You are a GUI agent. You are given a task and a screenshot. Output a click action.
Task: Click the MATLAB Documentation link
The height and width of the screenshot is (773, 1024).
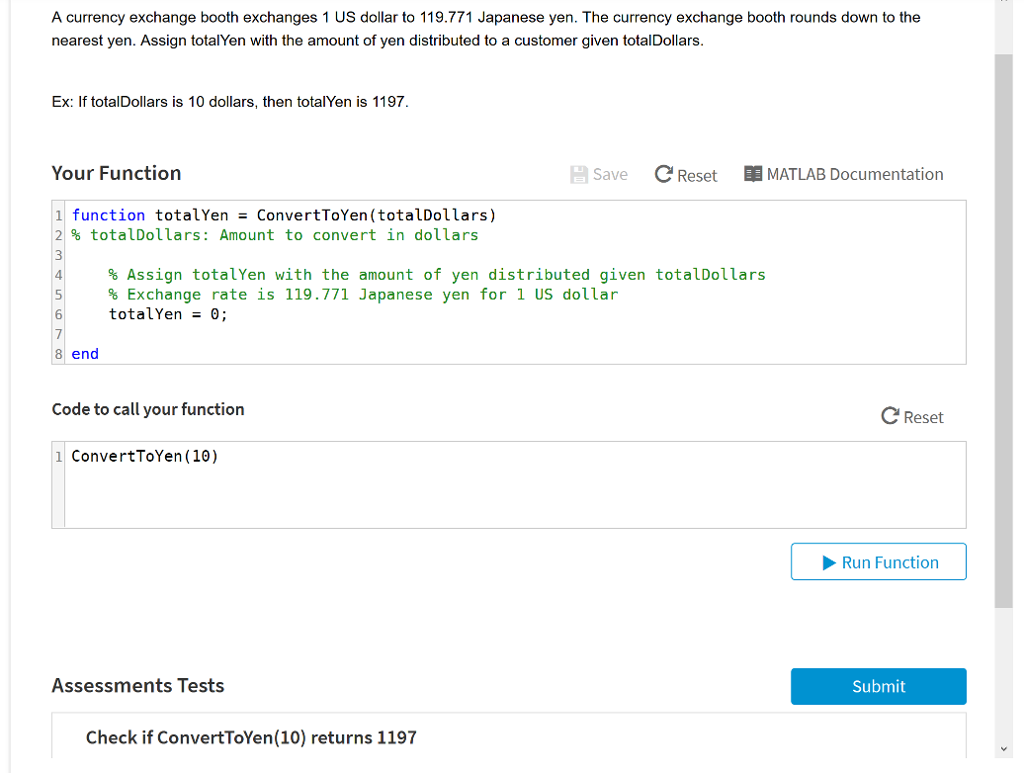point(855,174)
